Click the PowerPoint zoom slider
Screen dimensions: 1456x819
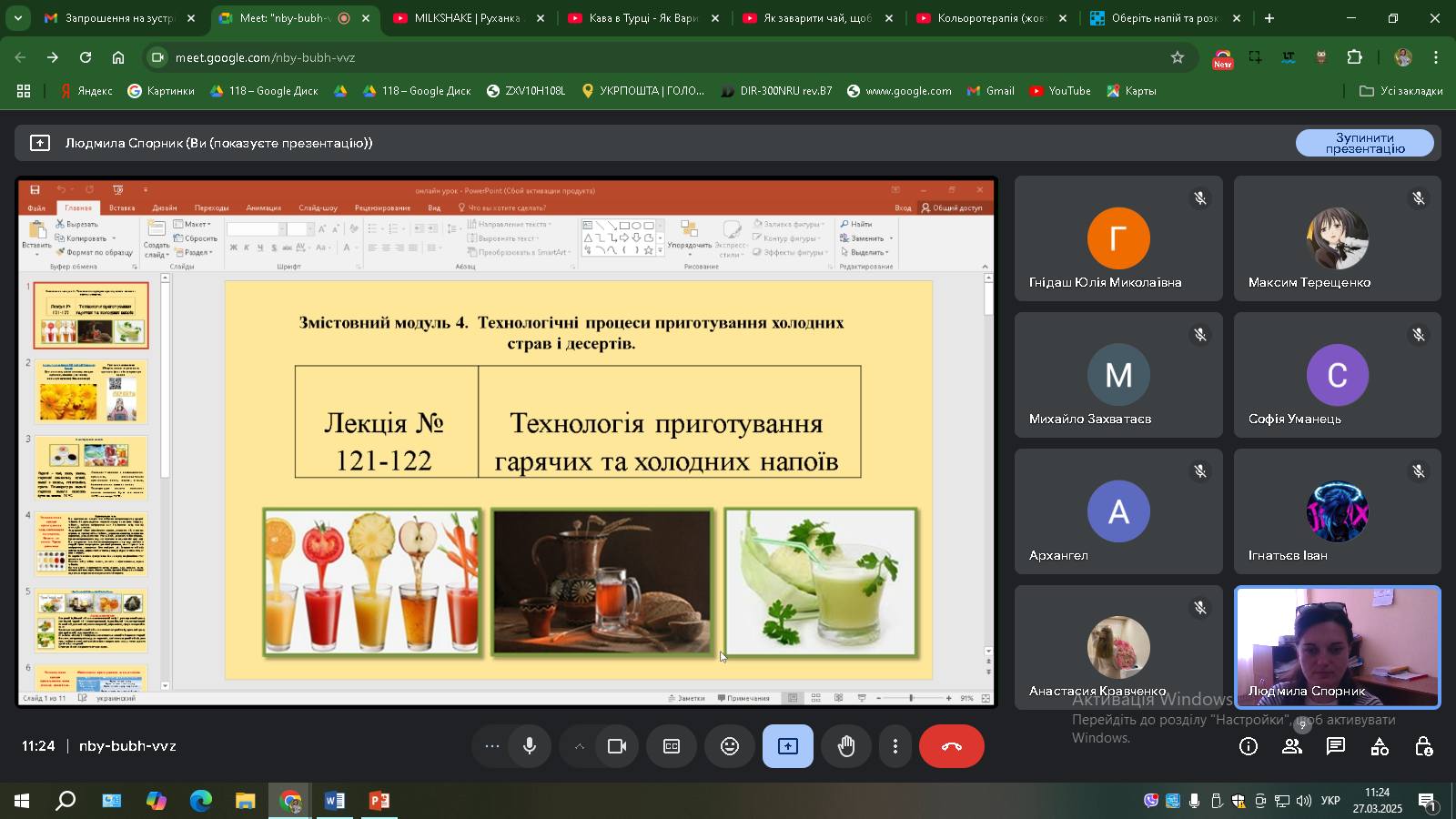tap(911, 698)
